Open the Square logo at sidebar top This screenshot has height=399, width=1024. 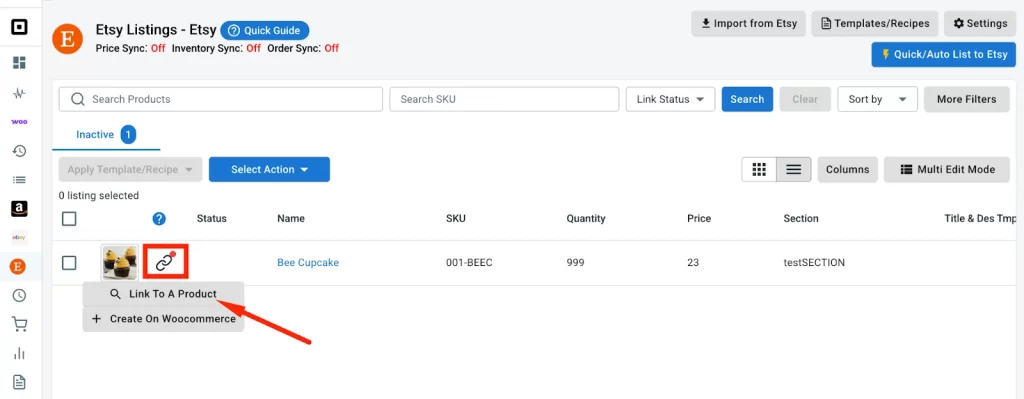point(20,28)
